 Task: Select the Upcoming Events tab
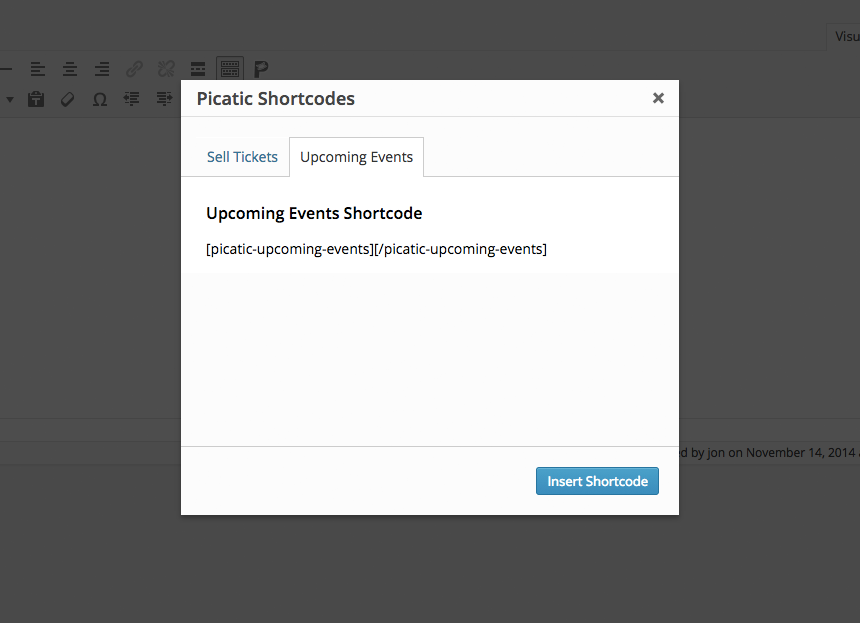click(357, 157)
